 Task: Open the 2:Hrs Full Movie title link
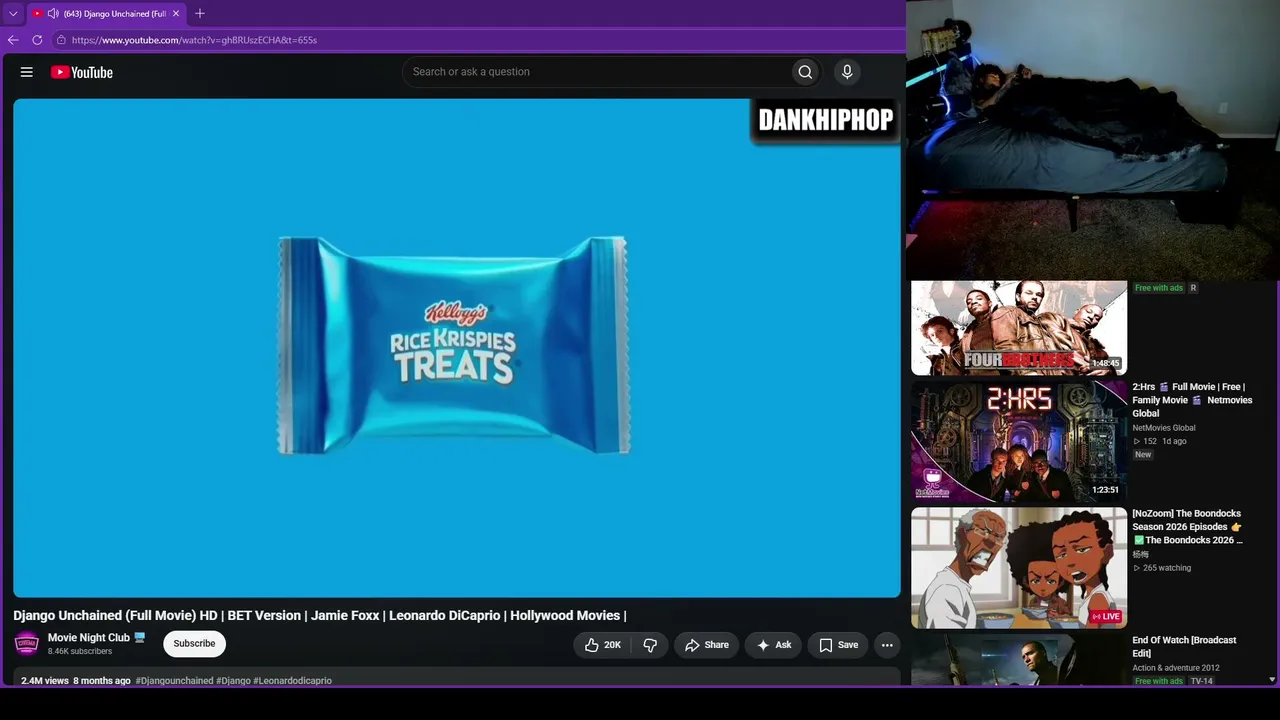coord(1192,400)
